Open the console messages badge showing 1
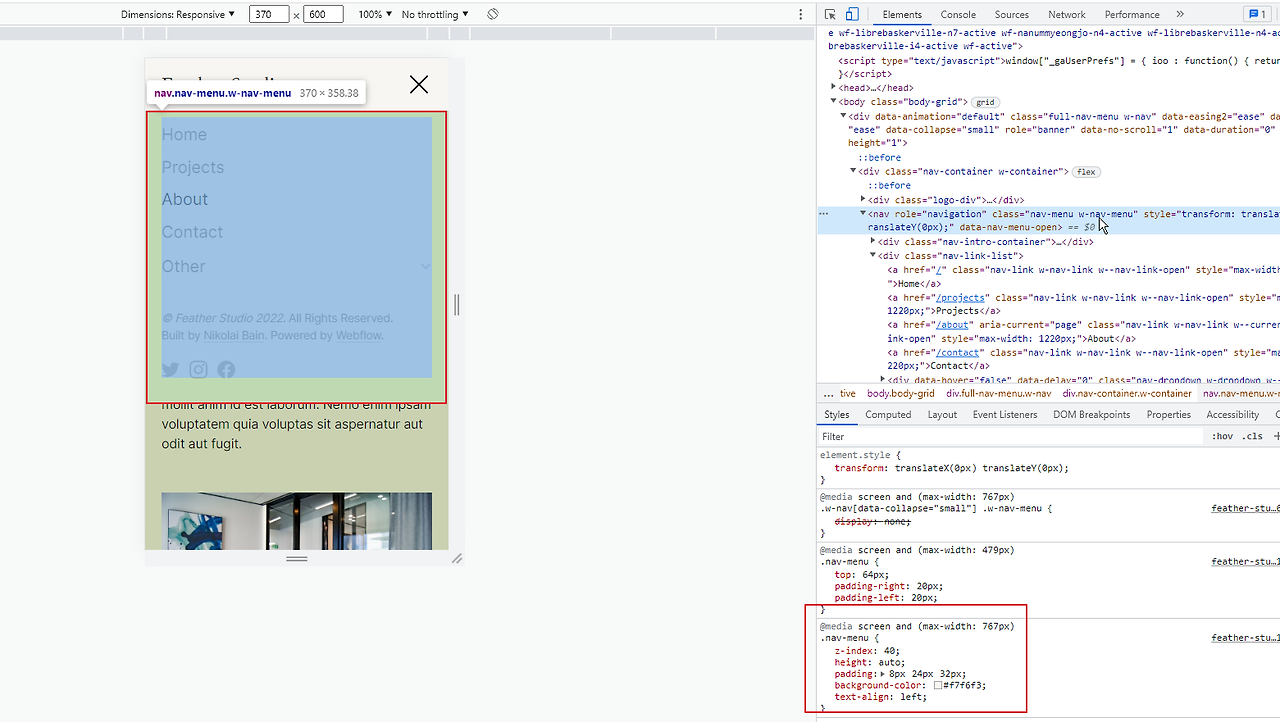Image resolution: width=1280 pixels, height=722 pixels. point(1256,14)
